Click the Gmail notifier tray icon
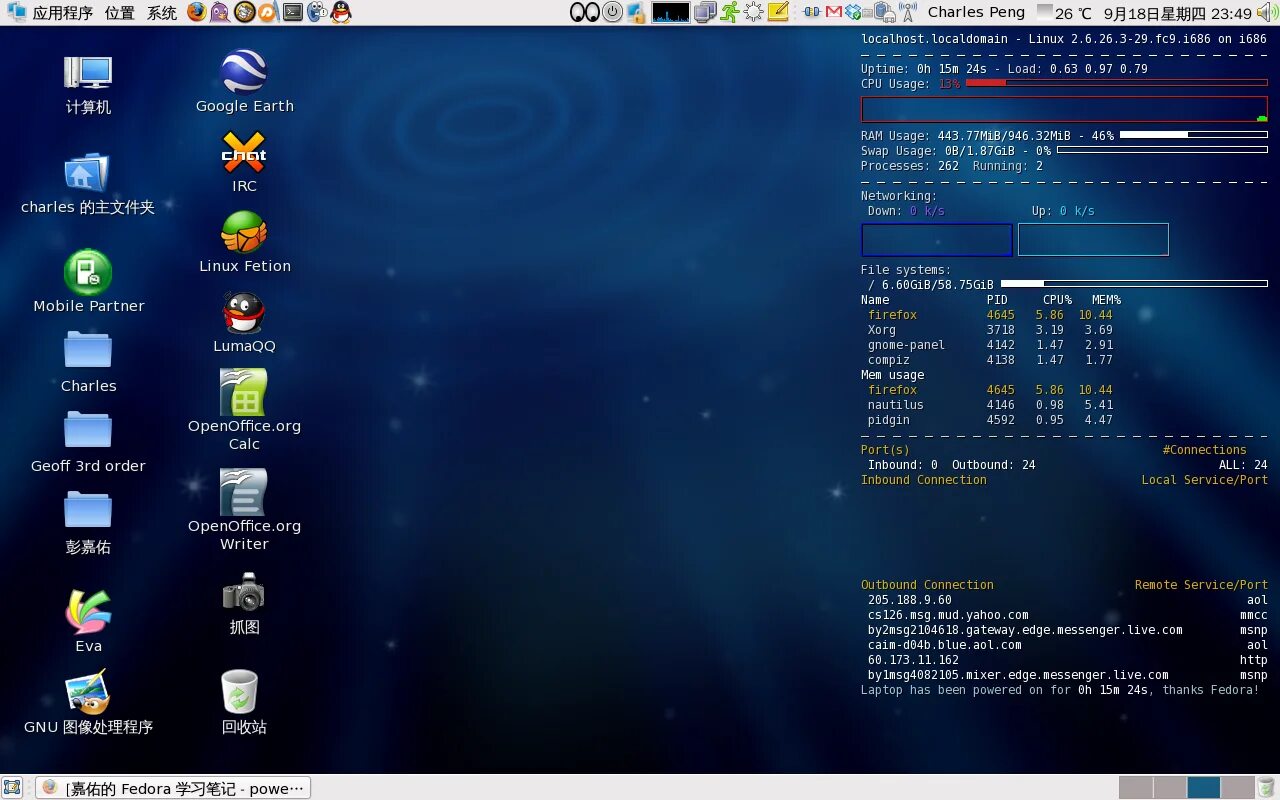1280x800 pixels. tap(834, 13)
